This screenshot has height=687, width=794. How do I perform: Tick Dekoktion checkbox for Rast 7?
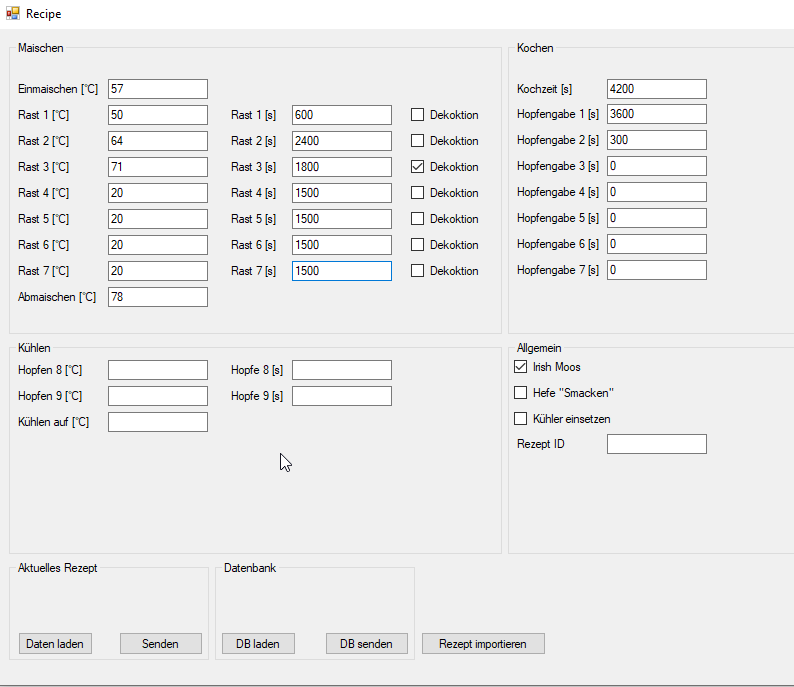pos(418,271)
